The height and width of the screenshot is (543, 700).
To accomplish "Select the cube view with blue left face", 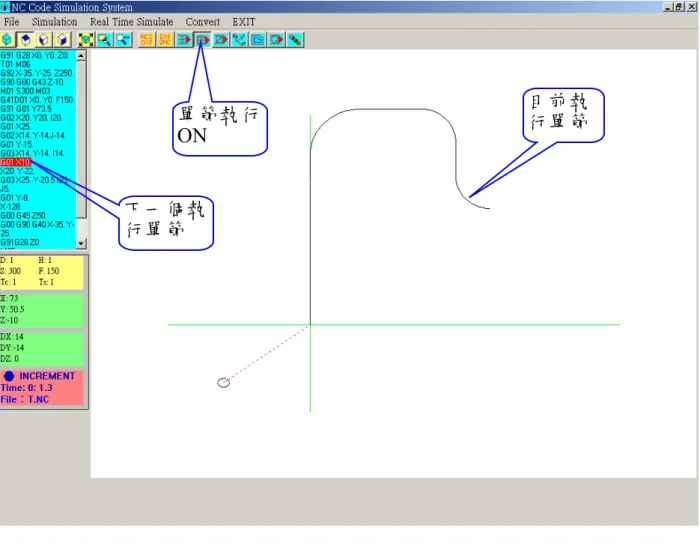I will (x=44, y=40).
